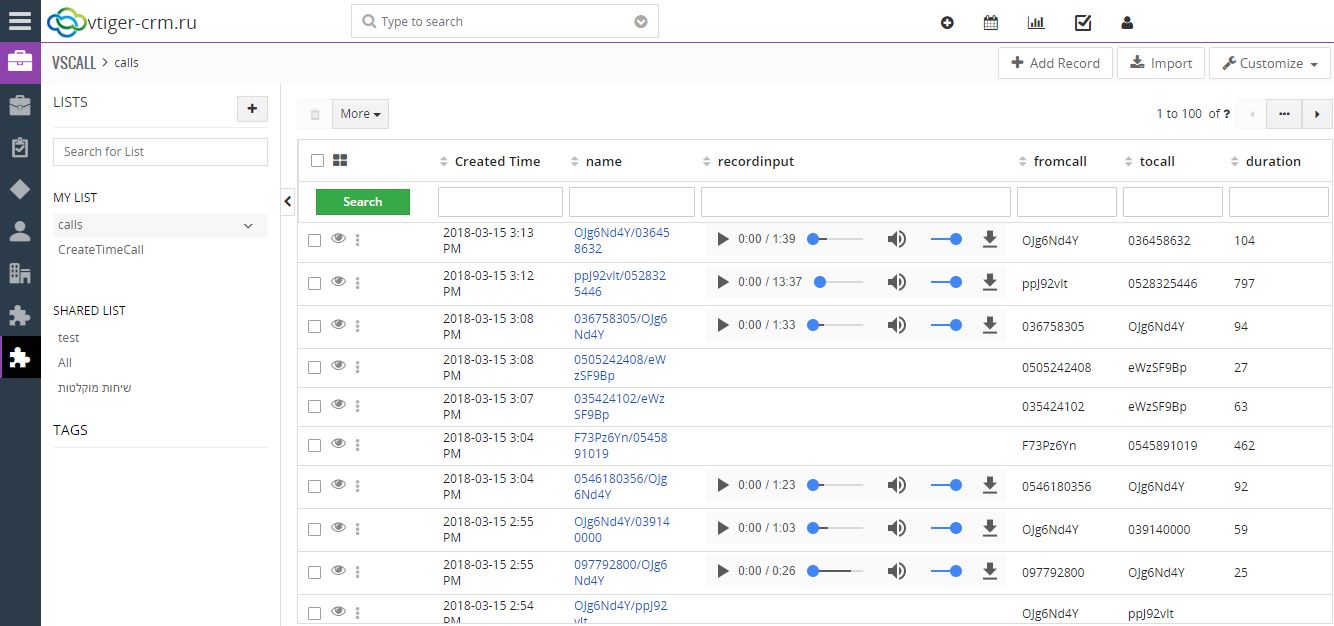
Task: Select CreateTimeCall list
Action: pyautogui.click(x=101, y=250)
